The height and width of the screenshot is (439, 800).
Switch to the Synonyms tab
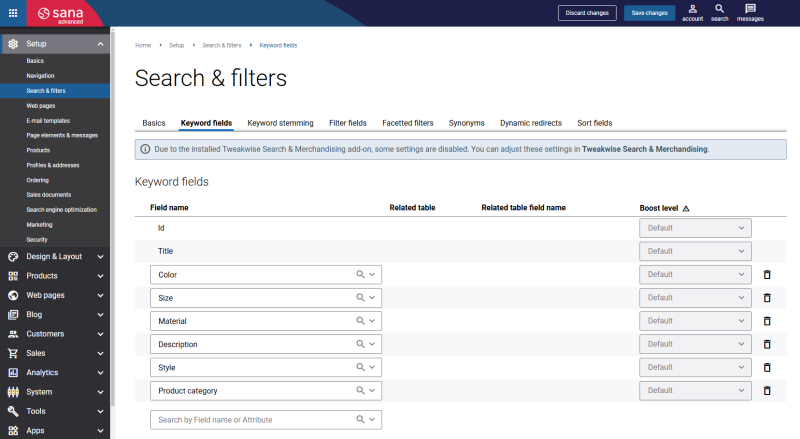click(466, 123)
